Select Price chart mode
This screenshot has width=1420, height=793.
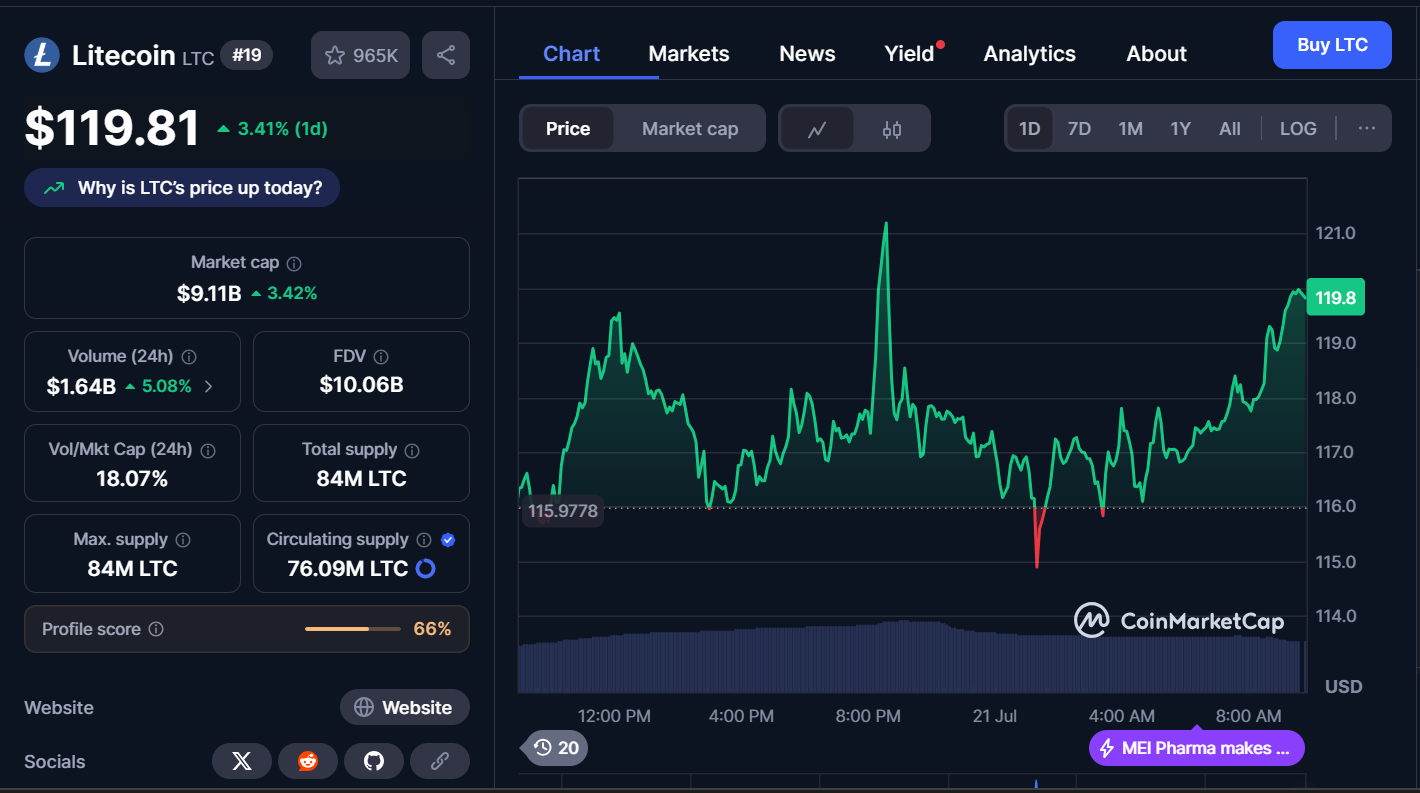(x=568, y=129)
